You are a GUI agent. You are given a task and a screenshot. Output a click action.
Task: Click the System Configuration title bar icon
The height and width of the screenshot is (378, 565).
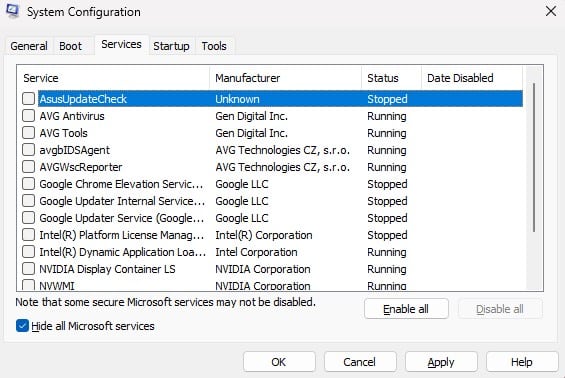[12, 11]
